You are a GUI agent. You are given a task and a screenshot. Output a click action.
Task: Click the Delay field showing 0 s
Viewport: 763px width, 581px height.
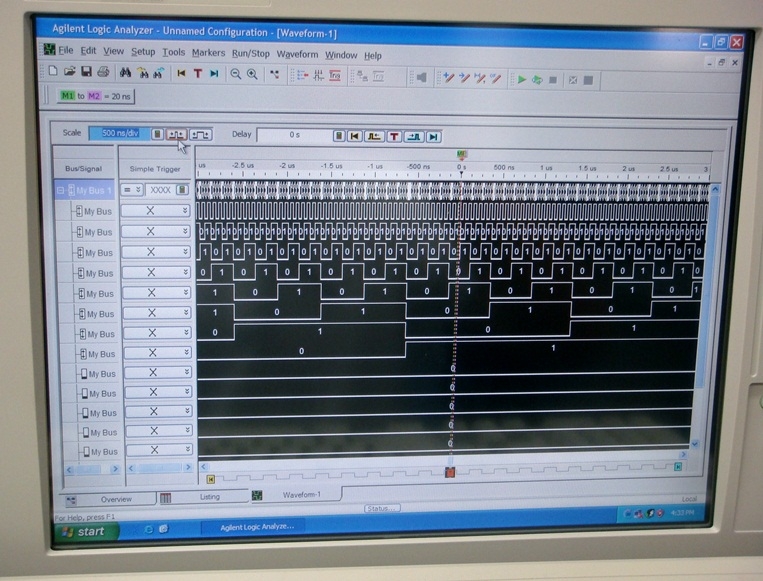(x=294, y=135)
